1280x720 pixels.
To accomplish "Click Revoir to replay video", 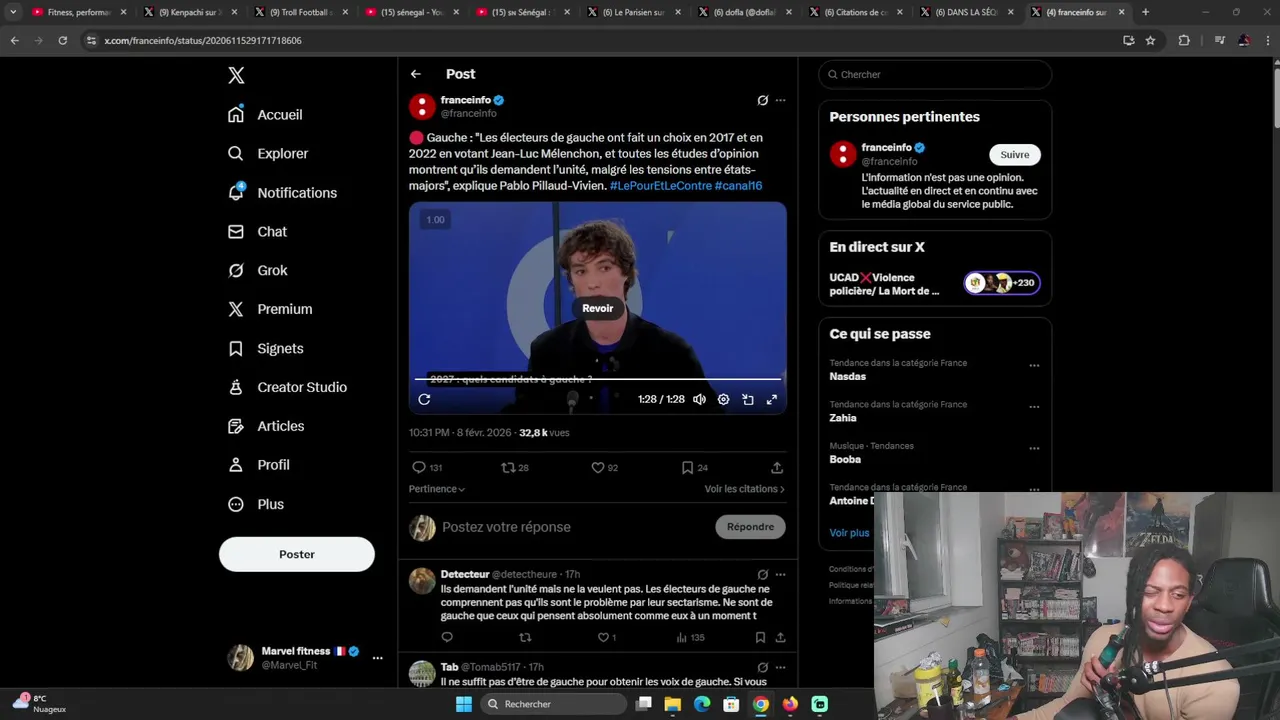I will click(x=597, y=308).
